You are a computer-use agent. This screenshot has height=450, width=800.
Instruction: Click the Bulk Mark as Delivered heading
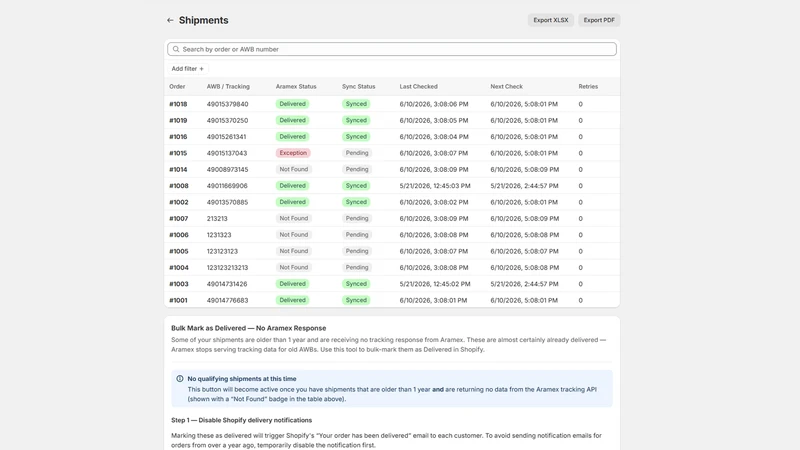pos(248,328)
